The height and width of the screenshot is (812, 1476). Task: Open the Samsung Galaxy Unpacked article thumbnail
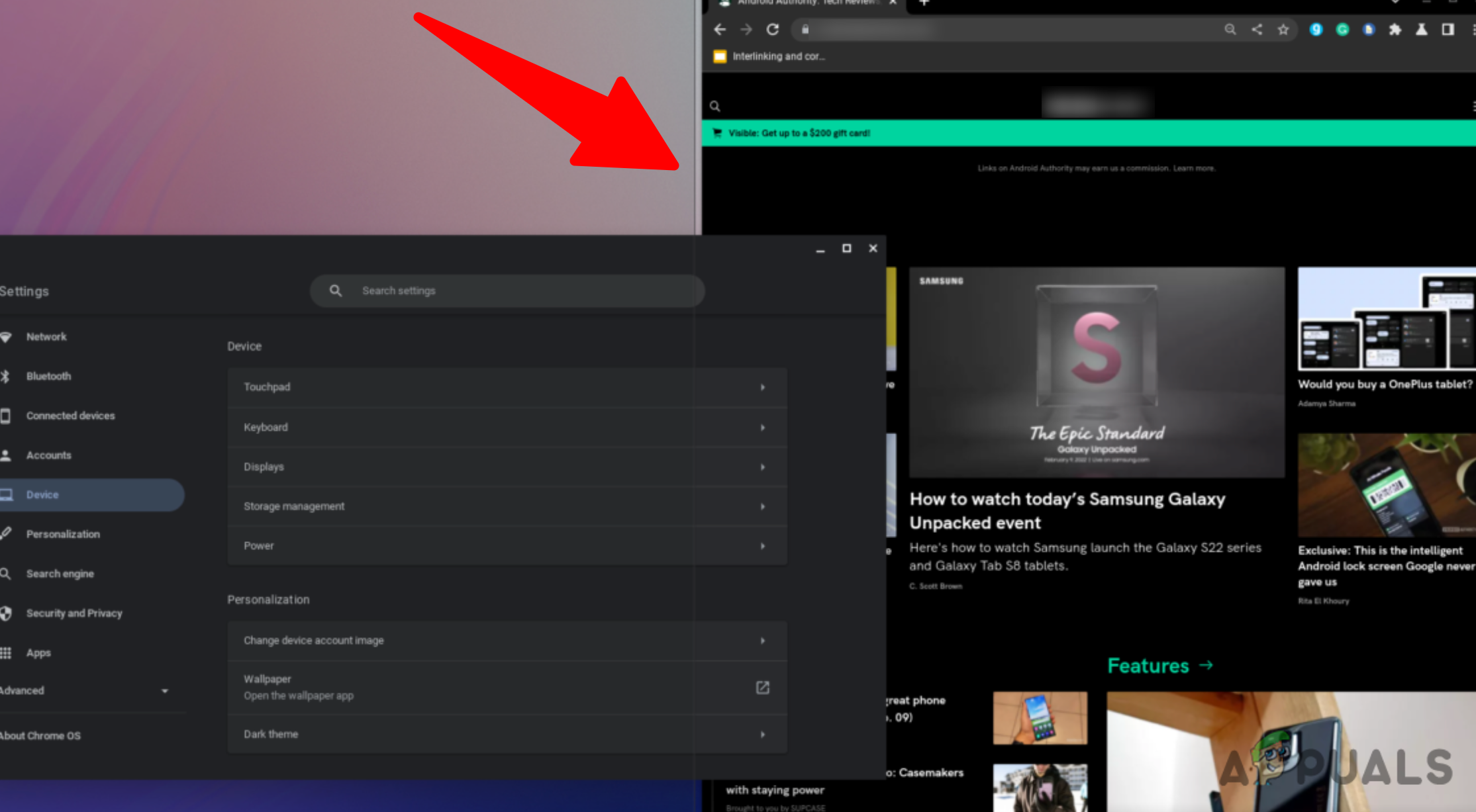coord(1096,372)
